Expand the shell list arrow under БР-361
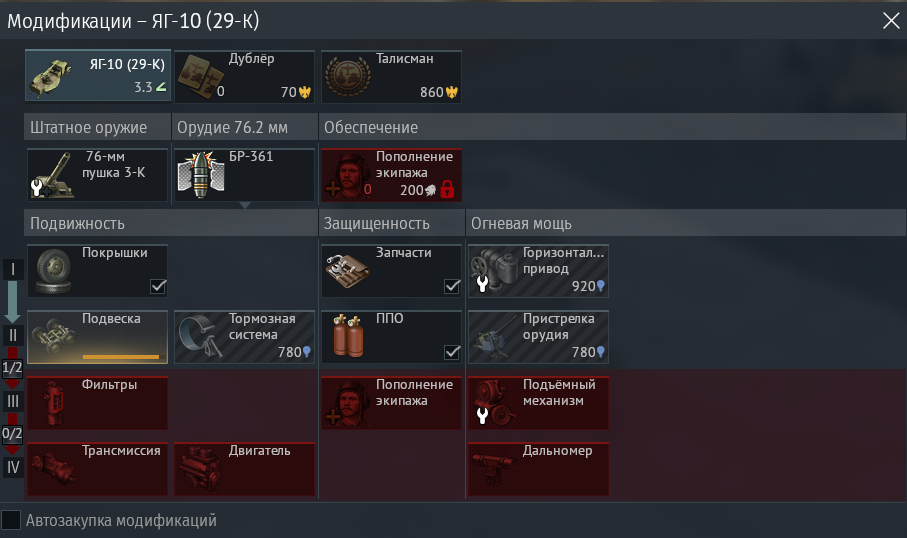This screenshot has height=538, width=907. [245, 205]
